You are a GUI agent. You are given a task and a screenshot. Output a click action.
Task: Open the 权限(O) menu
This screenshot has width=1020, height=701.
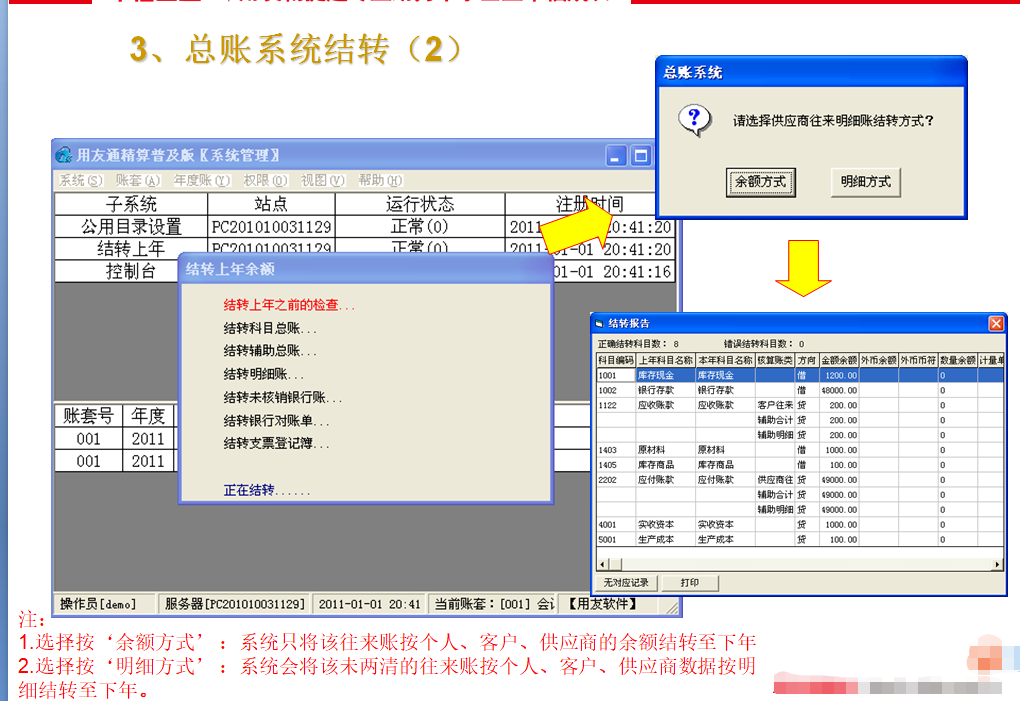click(265, 180)
